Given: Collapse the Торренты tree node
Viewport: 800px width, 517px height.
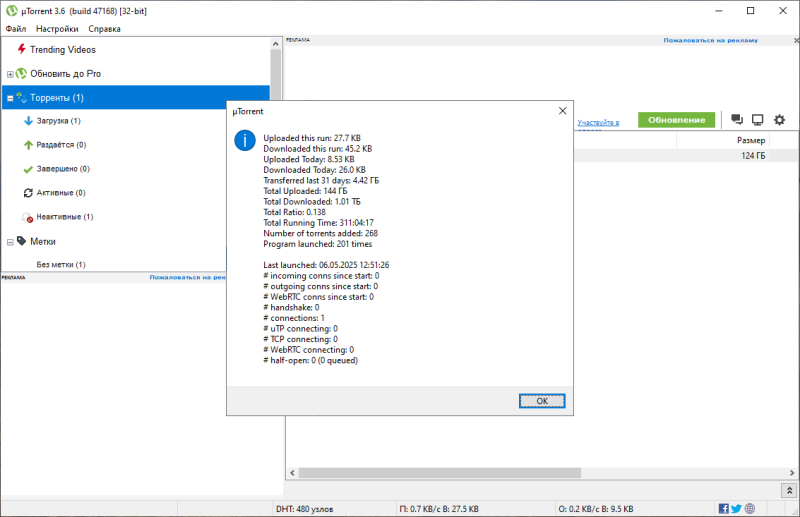Looking at the screenshot, I should [10, 98].
